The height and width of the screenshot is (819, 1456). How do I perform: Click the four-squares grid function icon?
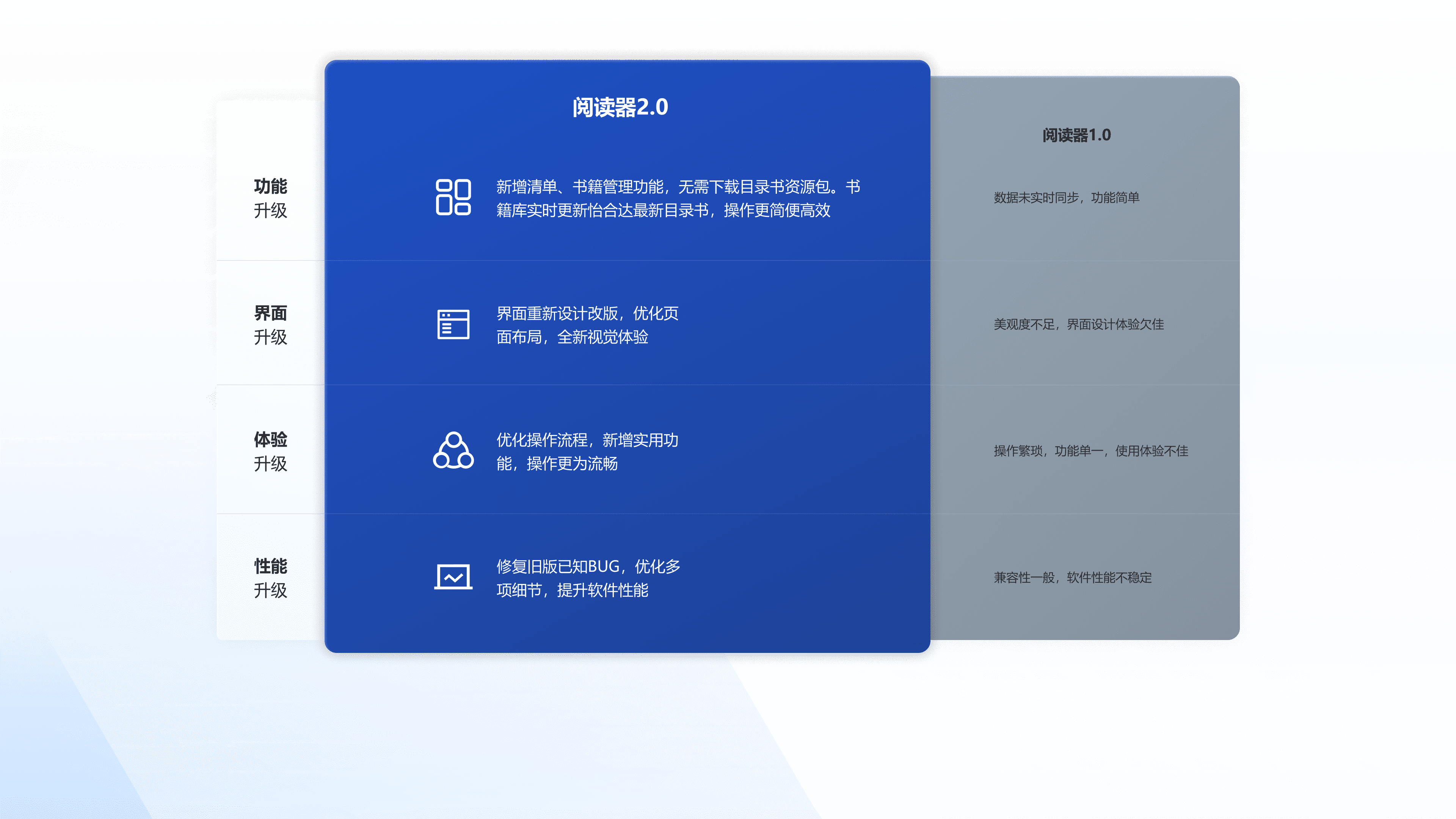(x=453, y=197)
